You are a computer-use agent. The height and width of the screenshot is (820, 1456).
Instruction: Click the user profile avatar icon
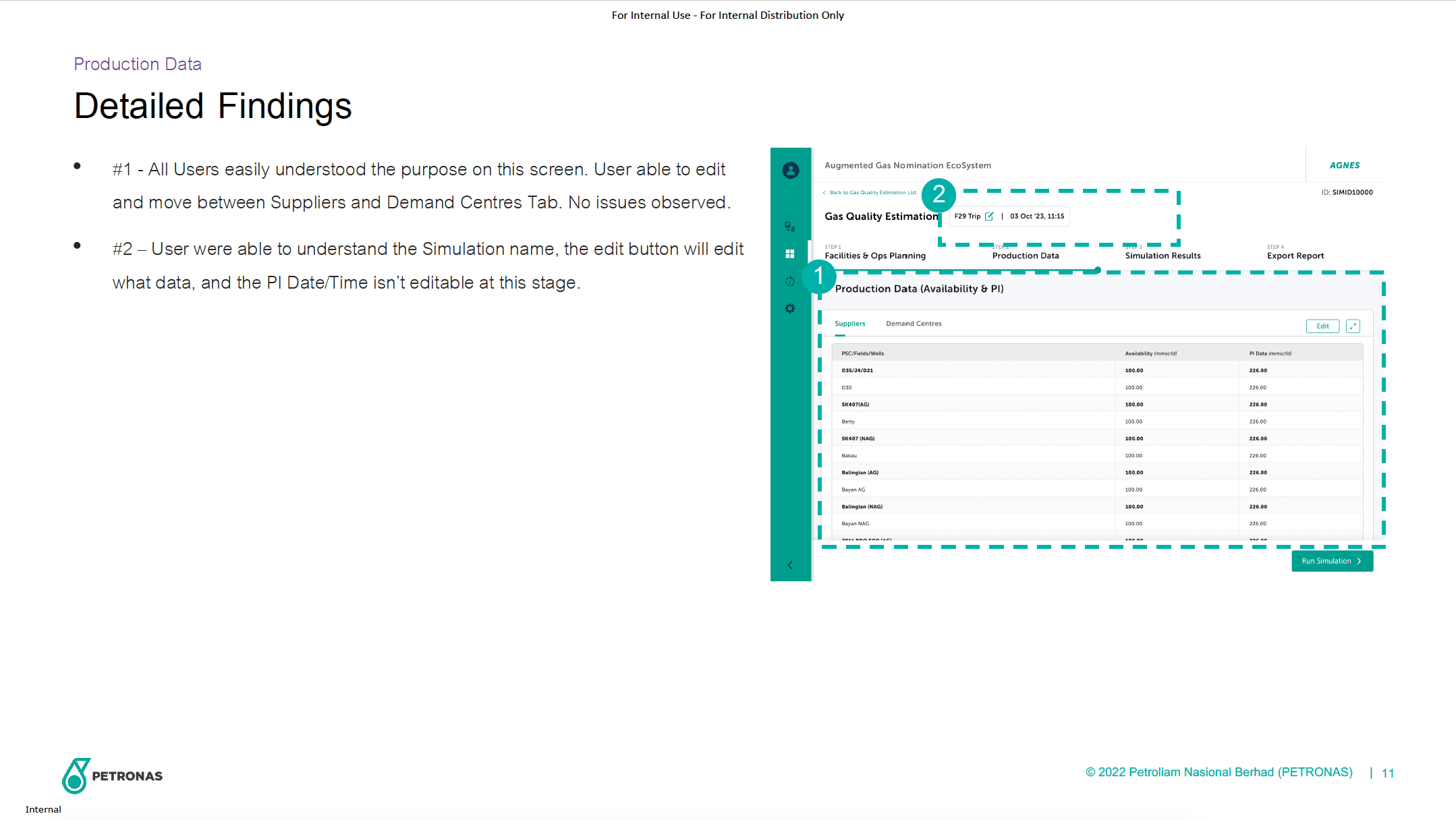point(790,171)
